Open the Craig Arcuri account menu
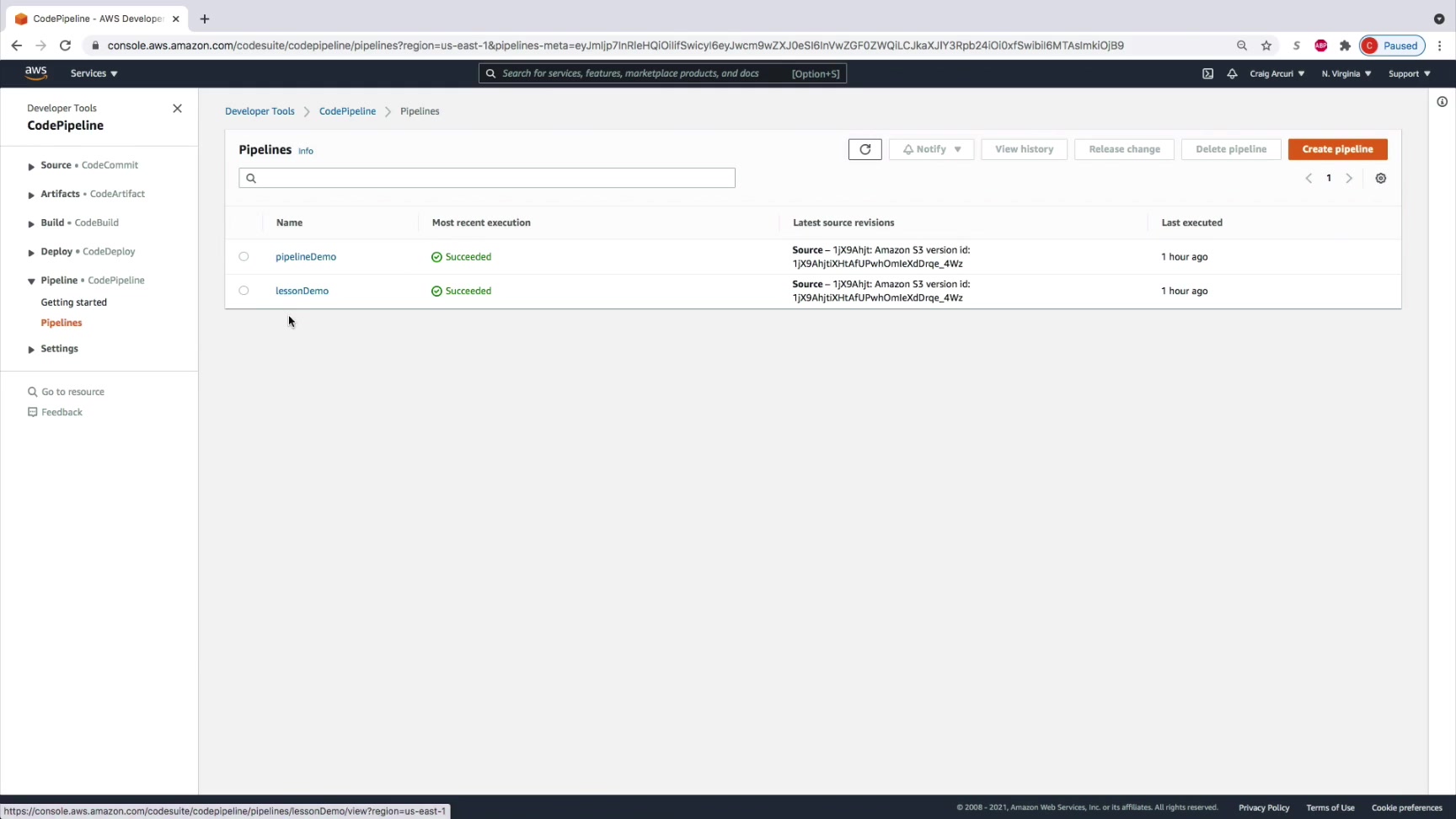Screen dimensions: 1456x819 point(1277,73)
